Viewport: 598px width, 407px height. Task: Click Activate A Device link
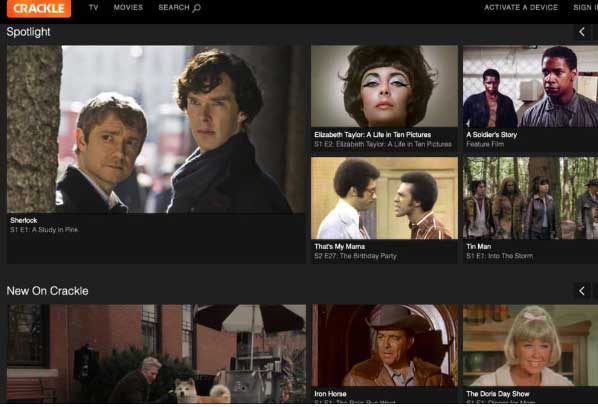click(x=521, y=8)
